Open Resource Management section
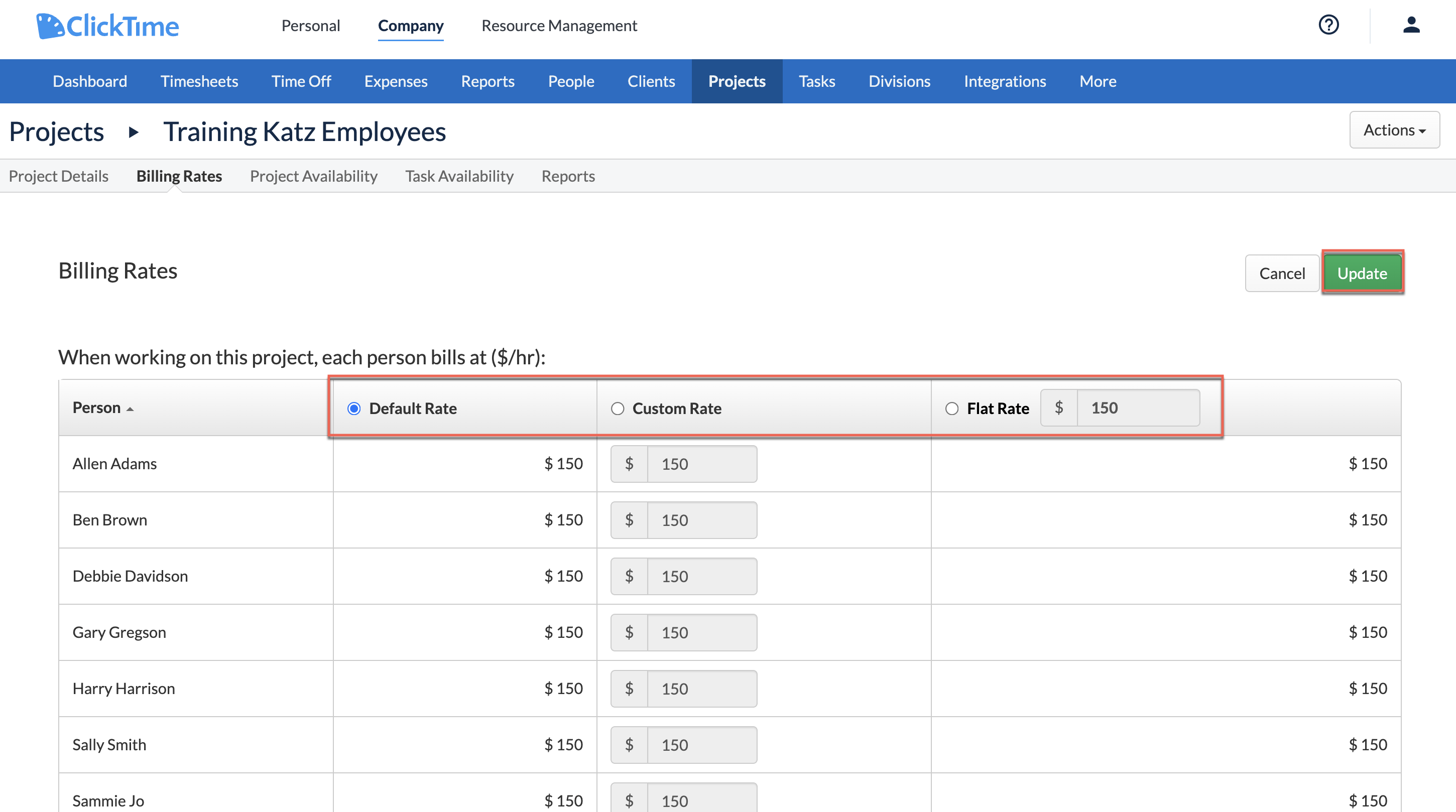This screenshot has width=1456, height=812. pyautogui.click(x=559, y=26)
